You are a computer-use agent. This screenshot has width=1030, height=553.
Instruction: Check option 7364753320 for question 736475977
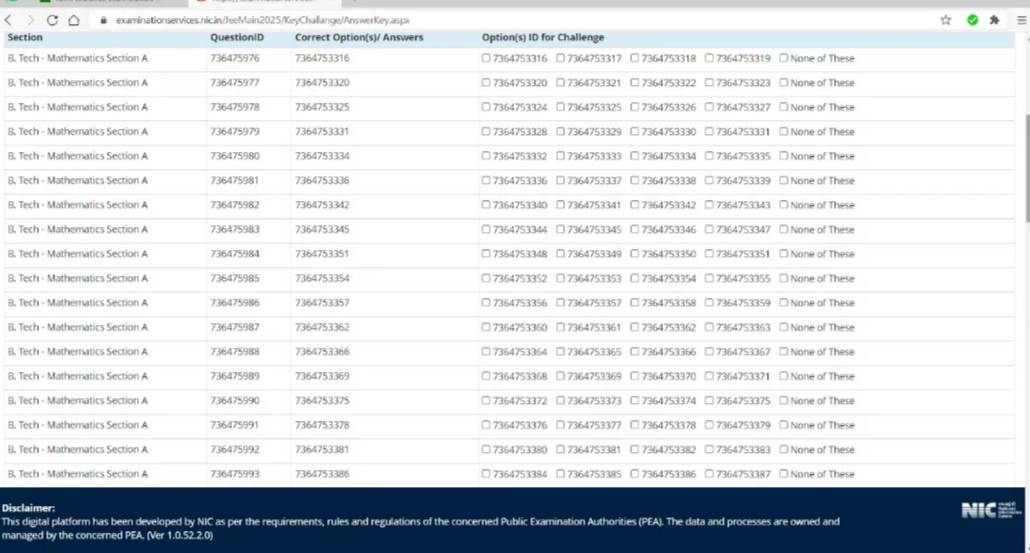tap(487, 83)
